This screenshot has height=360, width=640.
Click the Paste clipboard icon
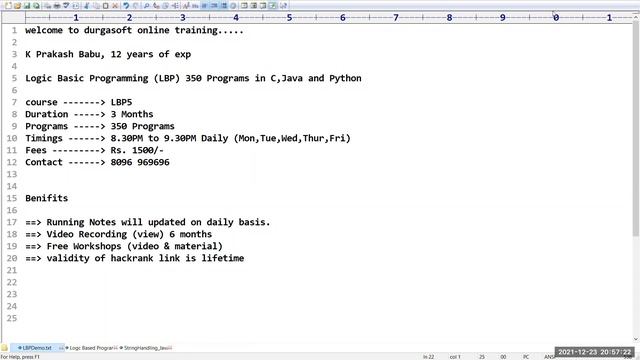coord(105,6)
